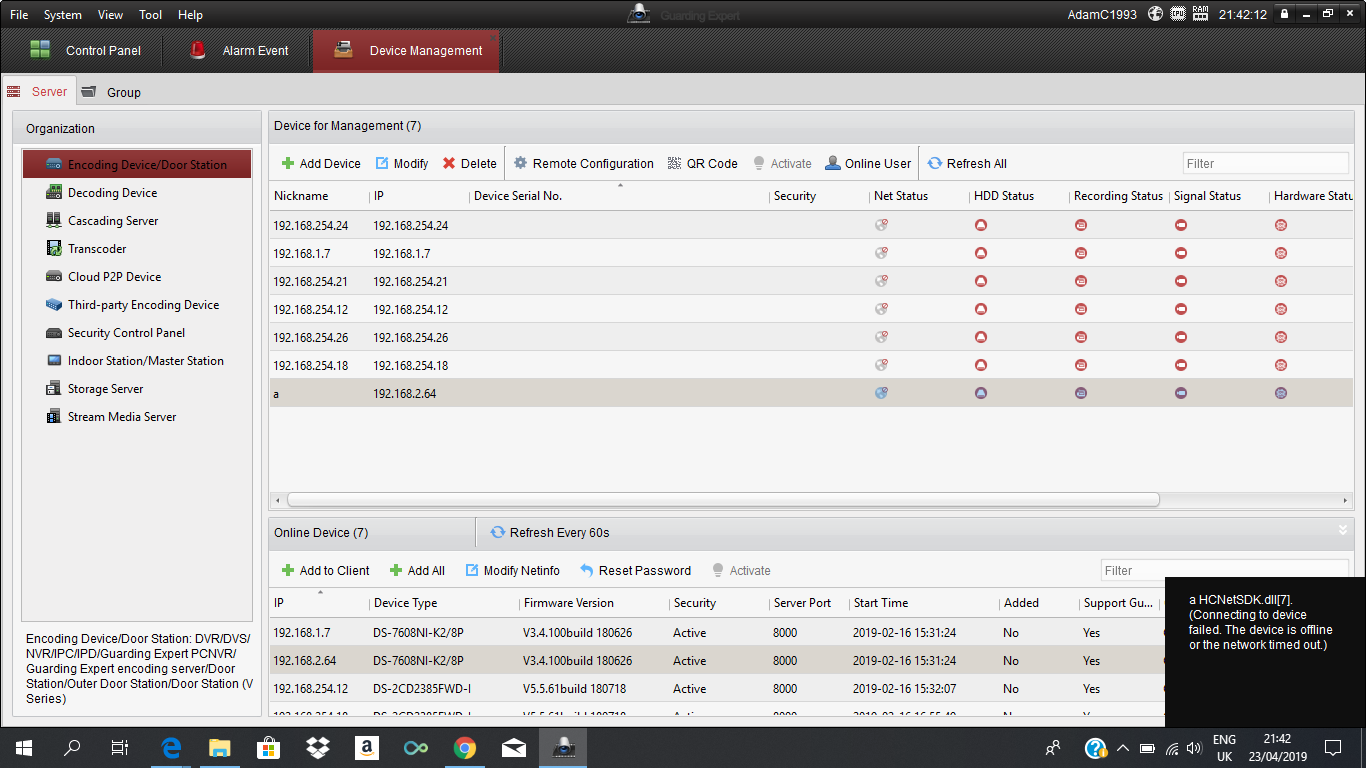Click Delete device button
Image resolution: width=1366 pixels, height=768 pixels.
click(469, 164)
